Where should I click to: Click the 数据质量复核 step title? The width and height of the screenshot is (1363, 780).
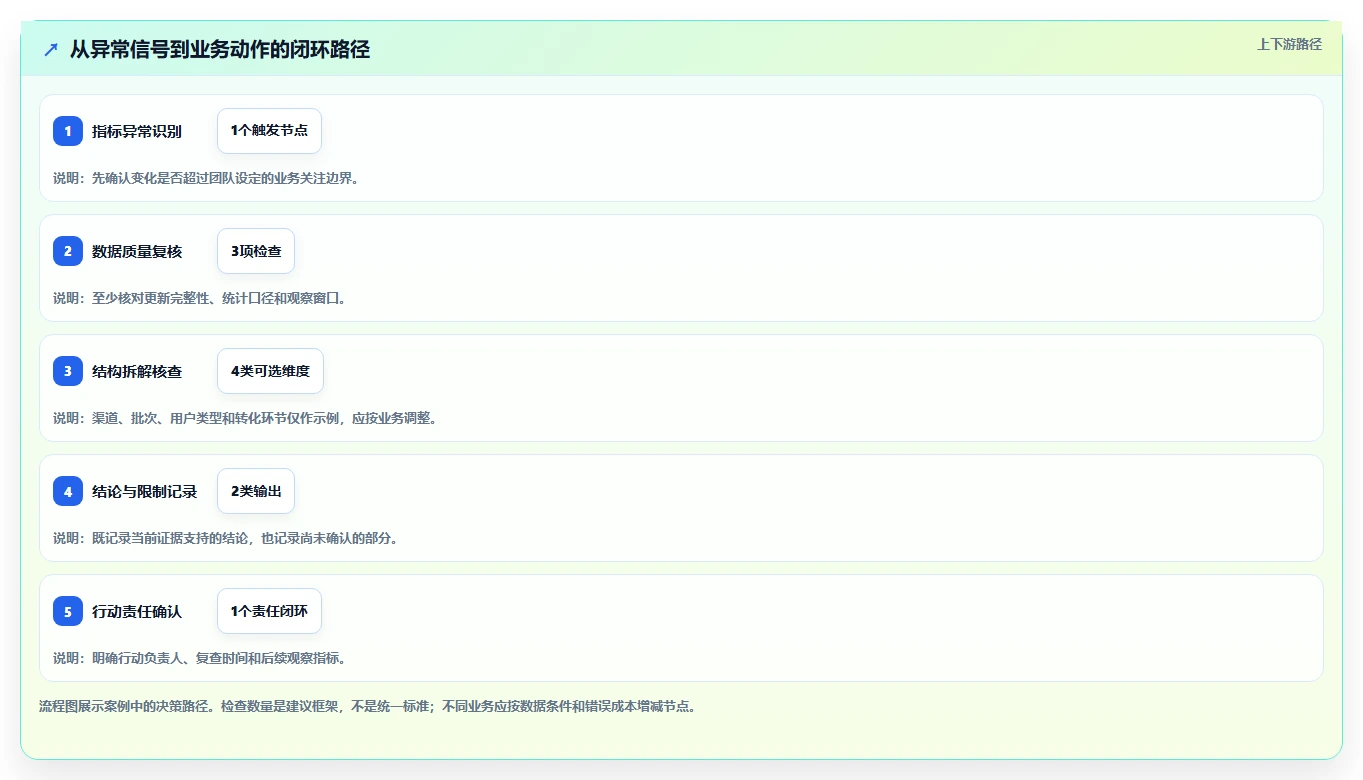click(137, 251)
